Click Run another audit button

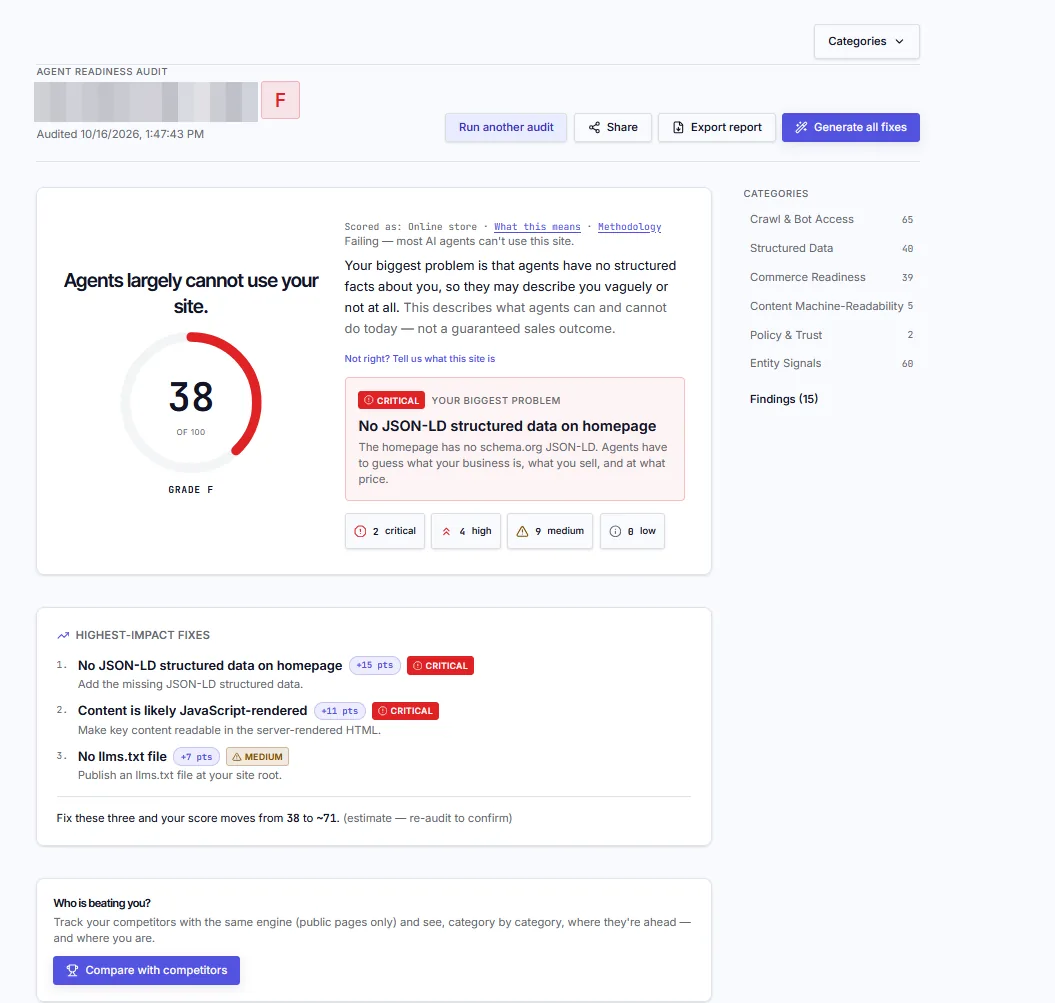click(506, 127)
